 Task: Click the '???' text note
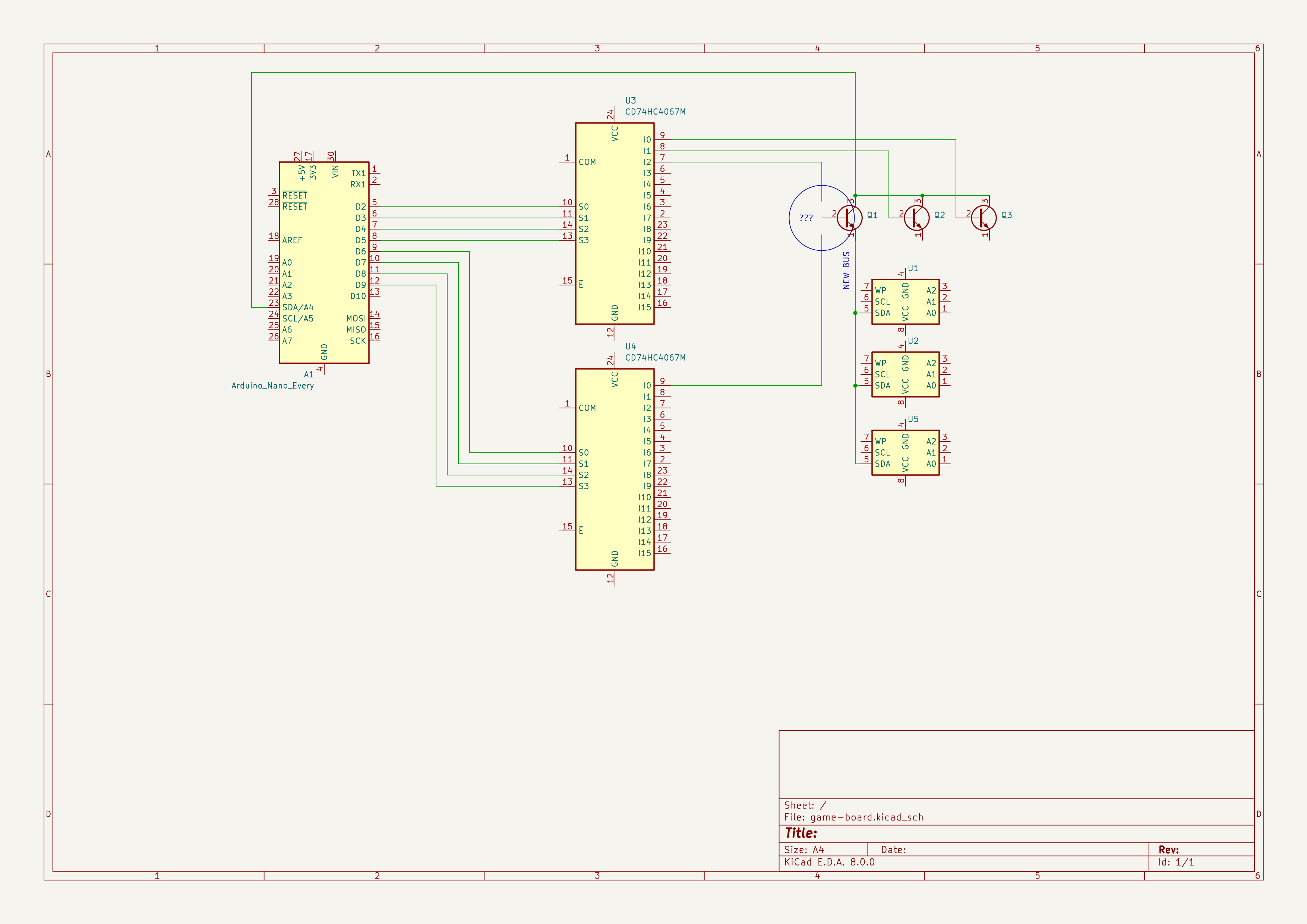[x=805, y=218]
